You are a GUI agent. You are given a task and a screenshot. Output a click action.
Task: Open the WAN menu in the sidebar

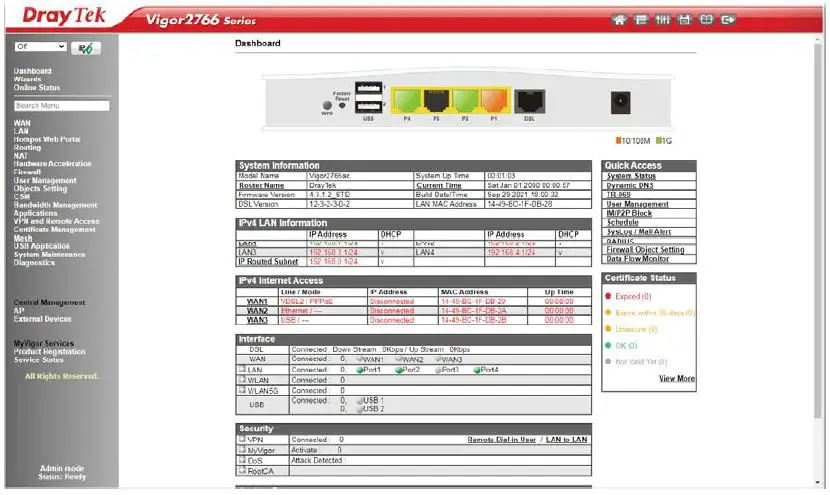pos(22,123)
